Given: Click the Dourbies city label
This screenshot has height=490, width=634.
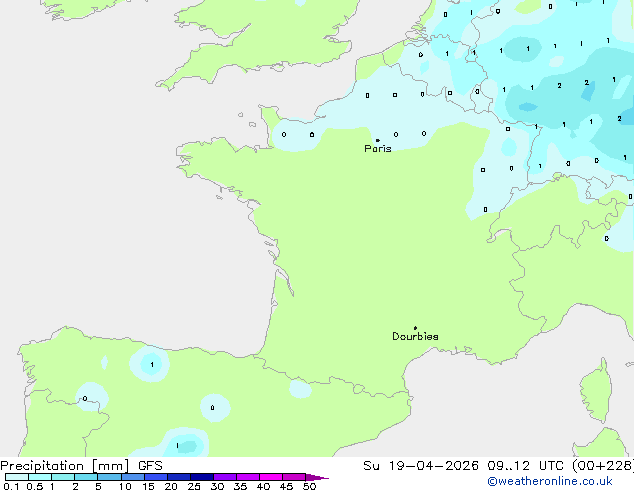Looking at the screenshot, I should pyautogui.click(x=415, y=336).
